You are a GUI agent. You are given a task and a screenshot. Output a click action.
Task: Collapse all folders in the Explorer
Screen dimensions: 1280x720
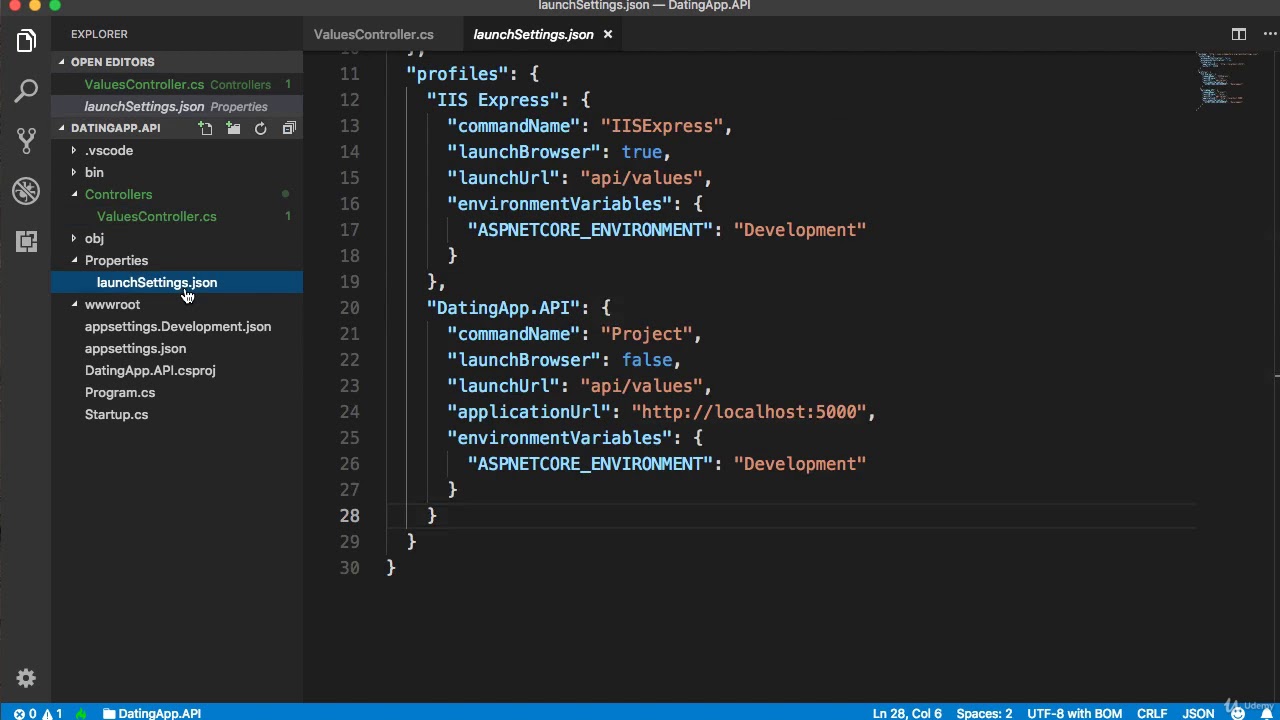click(289, 128)
